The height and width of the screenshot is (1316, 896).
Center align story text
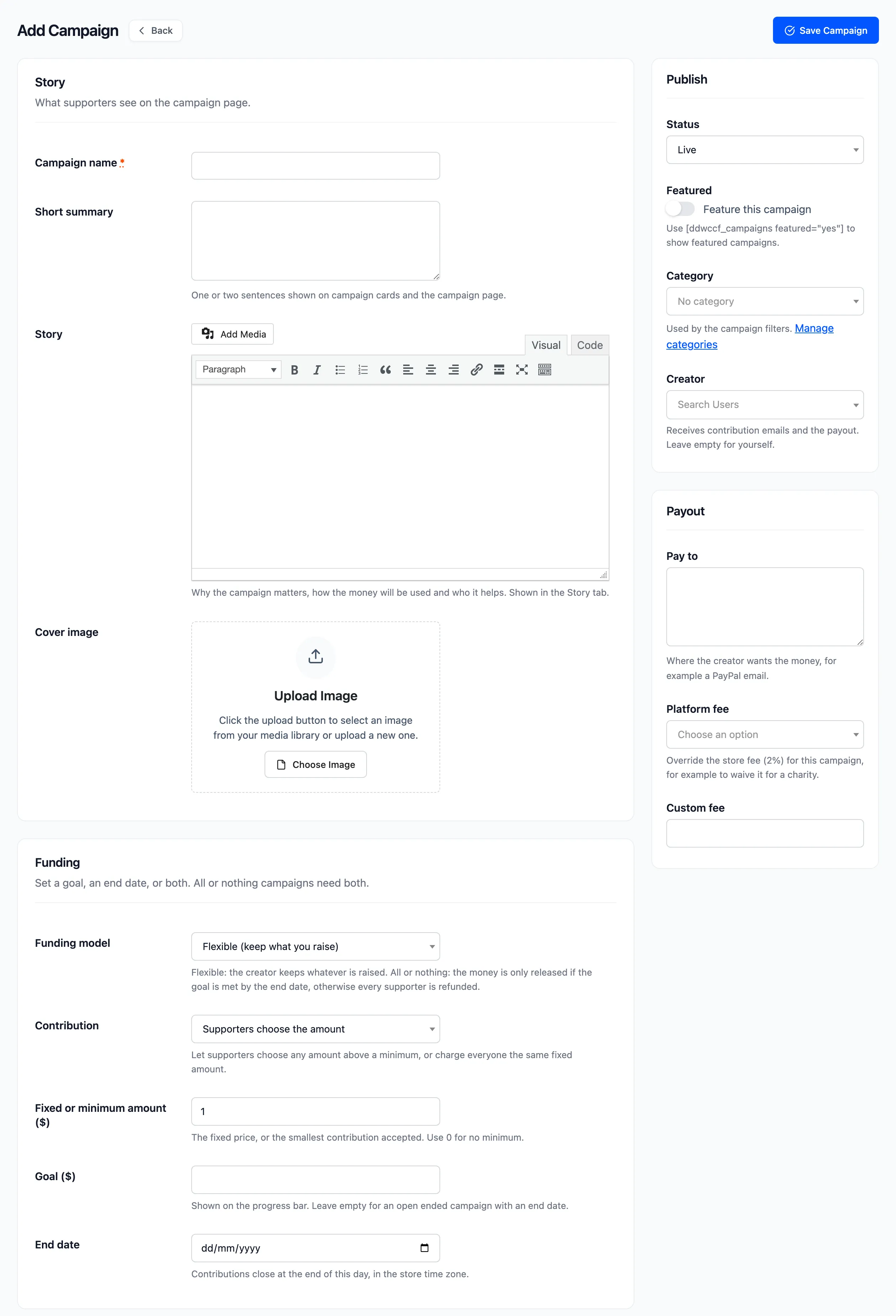[431, 370]
